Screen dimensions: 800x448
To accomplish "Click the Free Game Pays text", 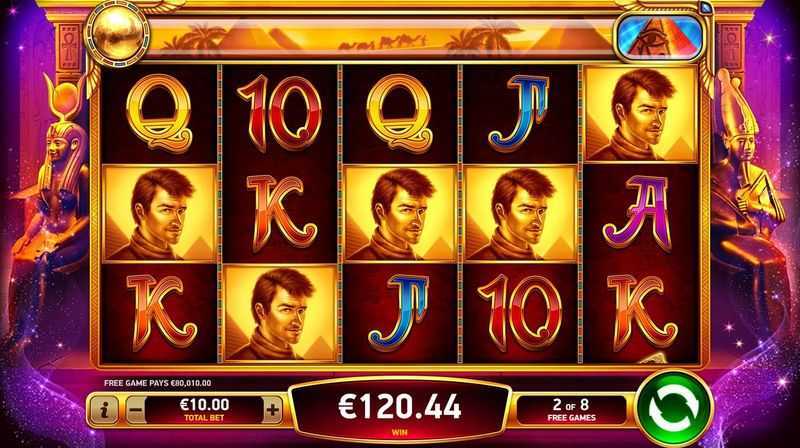I will click(x=158, y=383).
